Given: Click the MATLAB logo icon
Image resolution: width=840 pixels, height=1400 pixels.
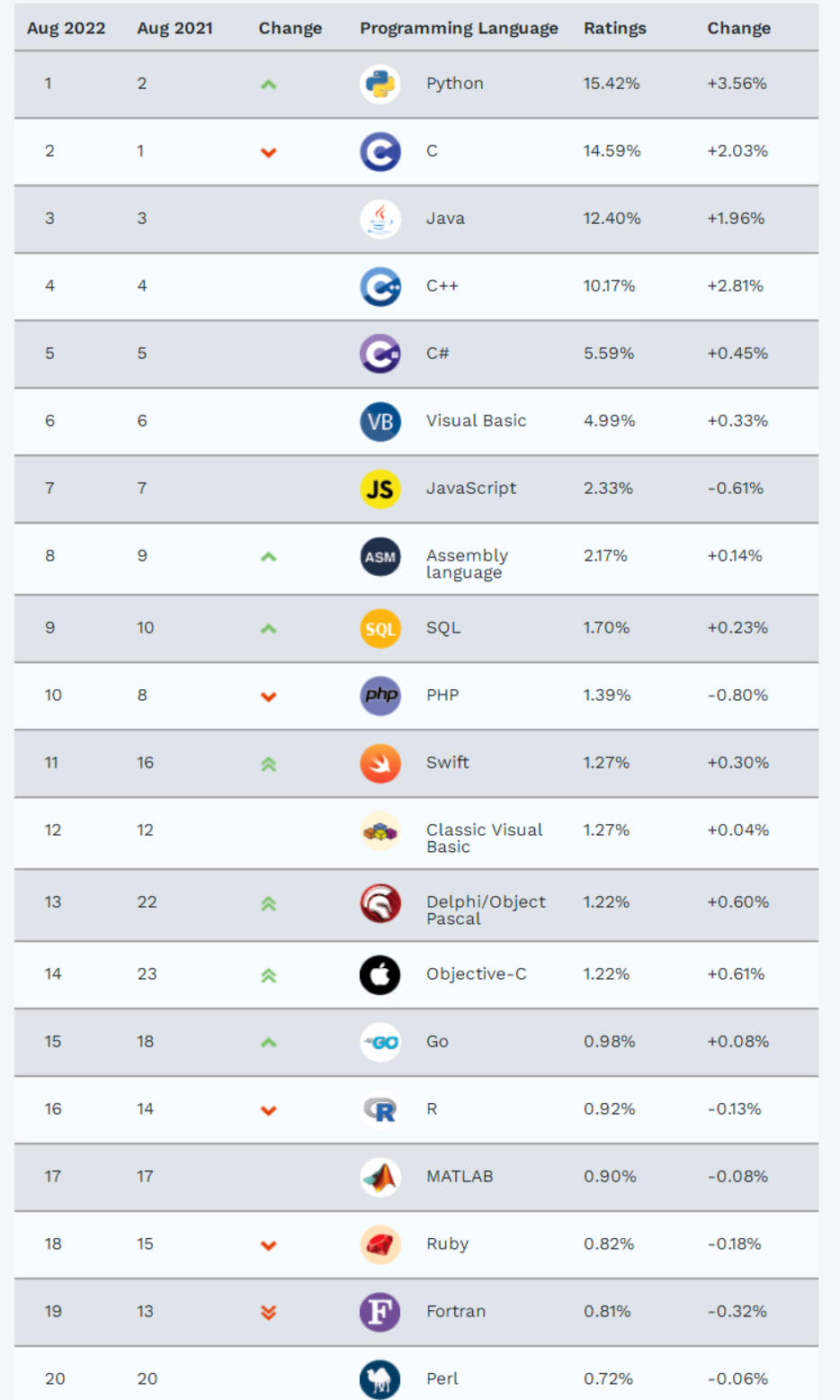Looking at the screenshot, I should point(380,1178).
